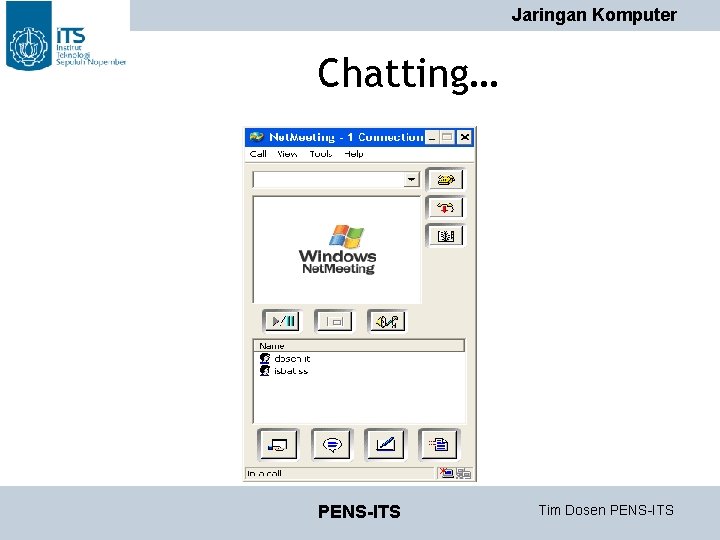Click the Transfer Files button
This screenshot has height=540, width=720.
(x=439, y=444)
